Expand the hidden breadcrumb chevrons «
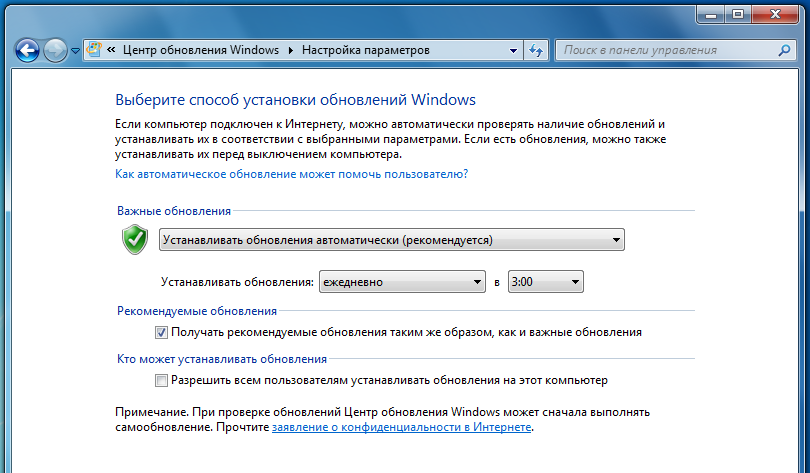 coord(111,50)
